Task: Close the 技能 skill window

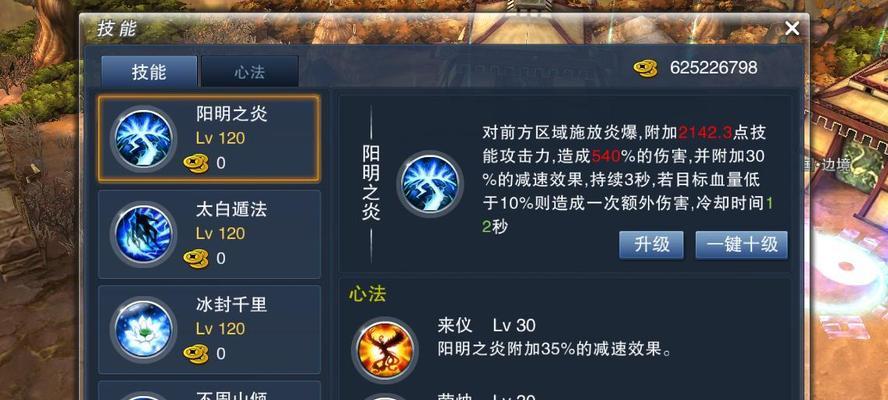Action: 792,28
